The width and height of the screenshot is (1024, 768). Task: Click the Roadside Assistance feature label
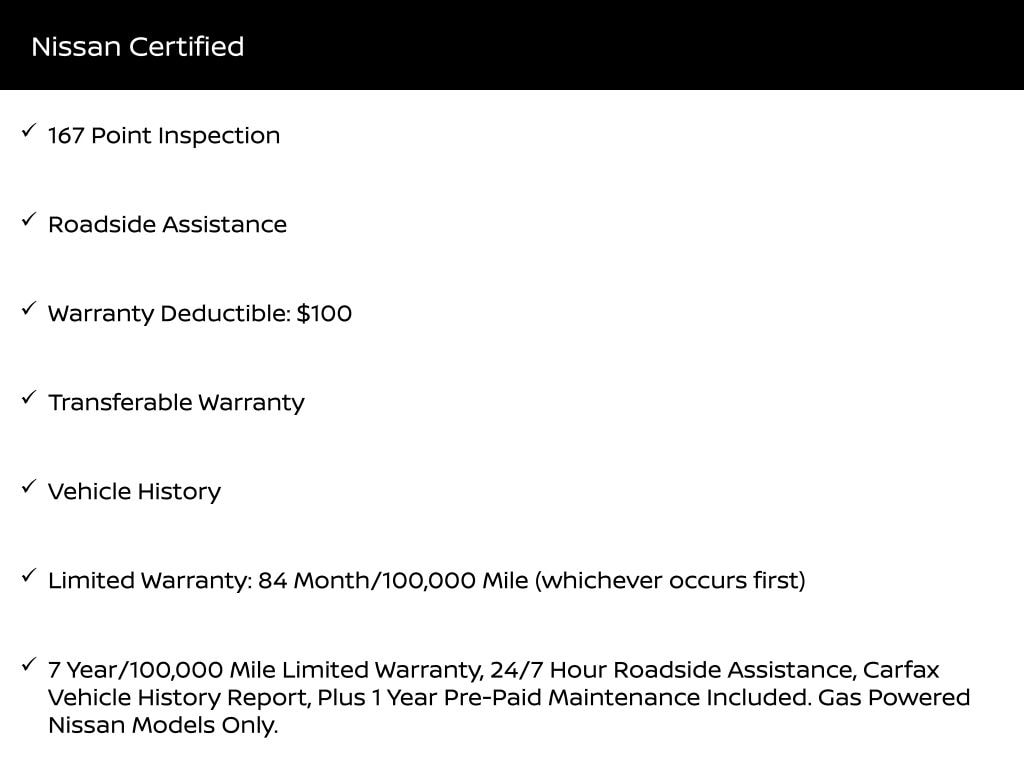click(167, 225)
